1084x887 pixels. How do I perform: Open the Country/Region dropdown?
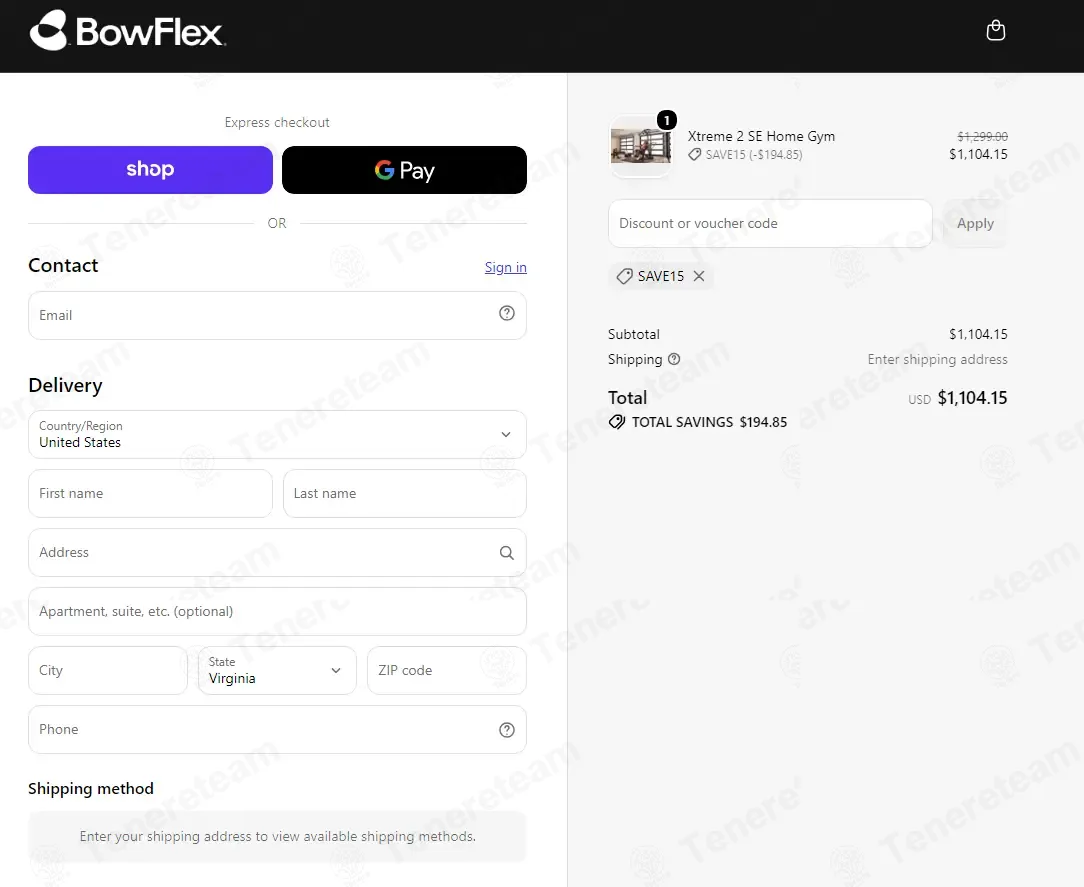pyautogui.click(x=277, y=435)
